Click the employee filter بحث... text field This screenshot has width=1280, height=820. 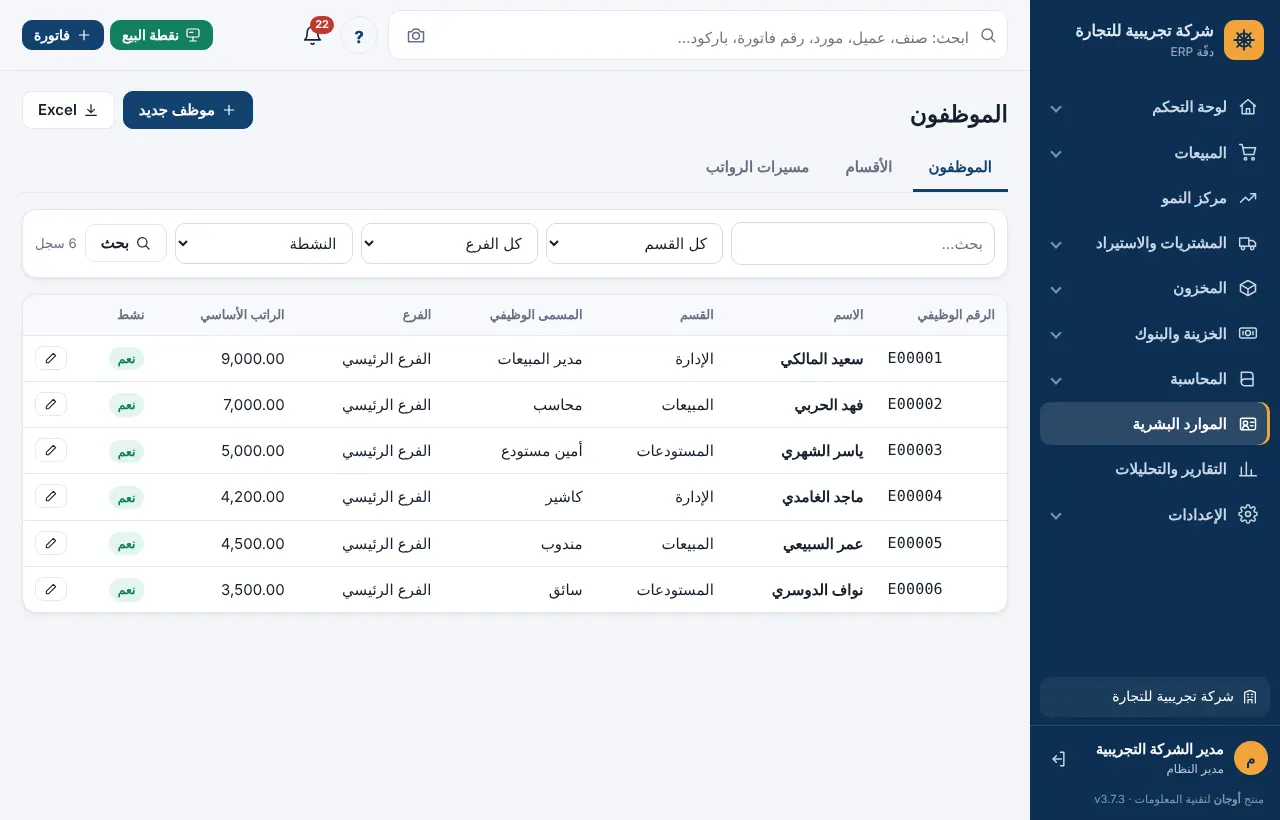pos(863,243)
